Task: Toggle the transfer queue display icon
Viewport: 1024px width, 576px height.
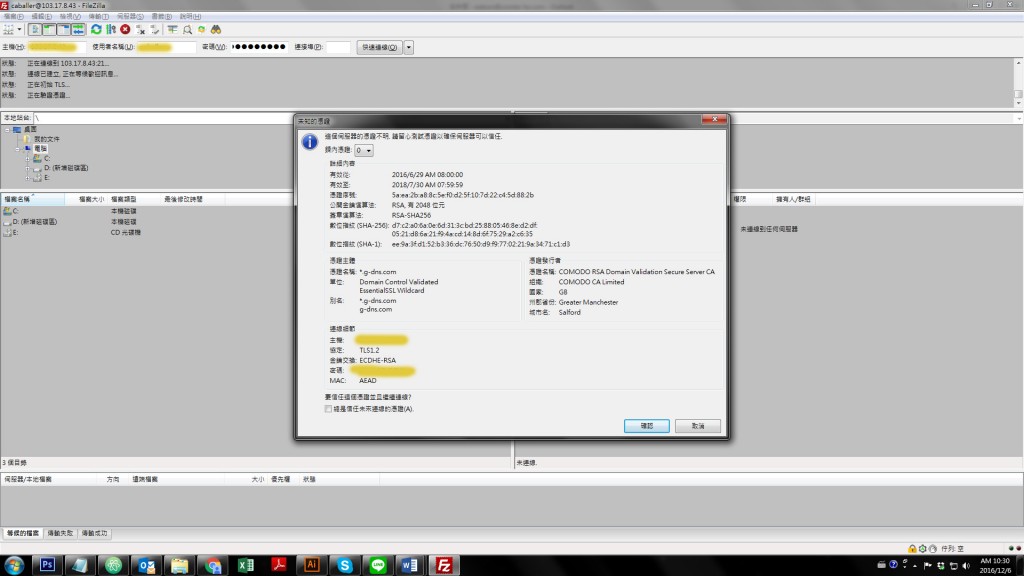Action: [x=78, y=29]
